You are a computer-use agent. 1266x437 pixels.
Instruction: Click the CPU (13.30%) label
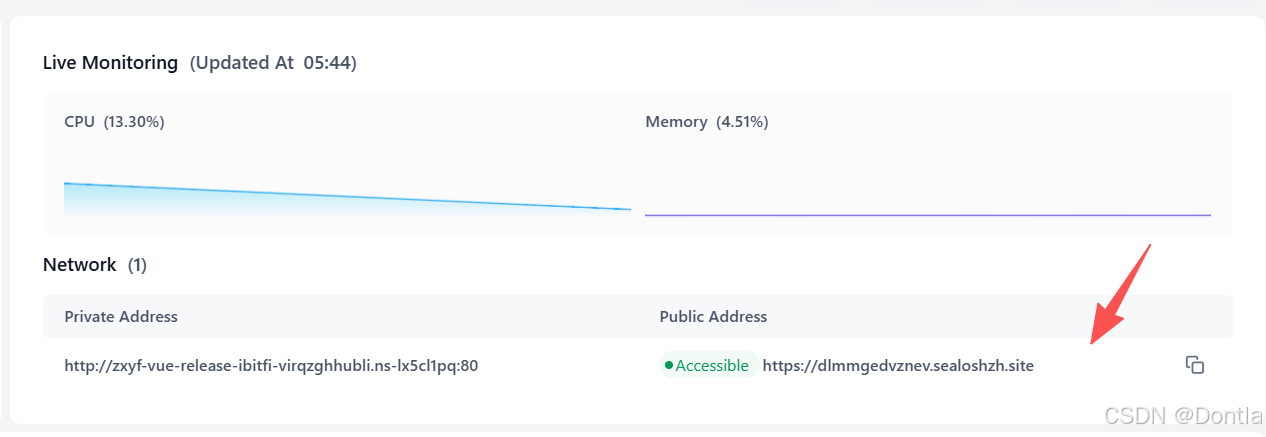[x=114, y=122]
